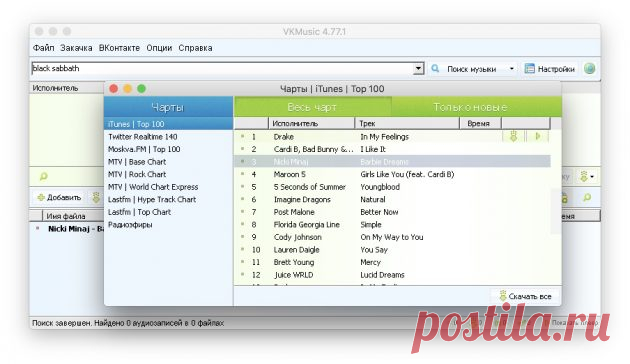The width and height of the screenshot is (630, 364).
Task: Click the download icon next to Добавить
Action: 96,197
